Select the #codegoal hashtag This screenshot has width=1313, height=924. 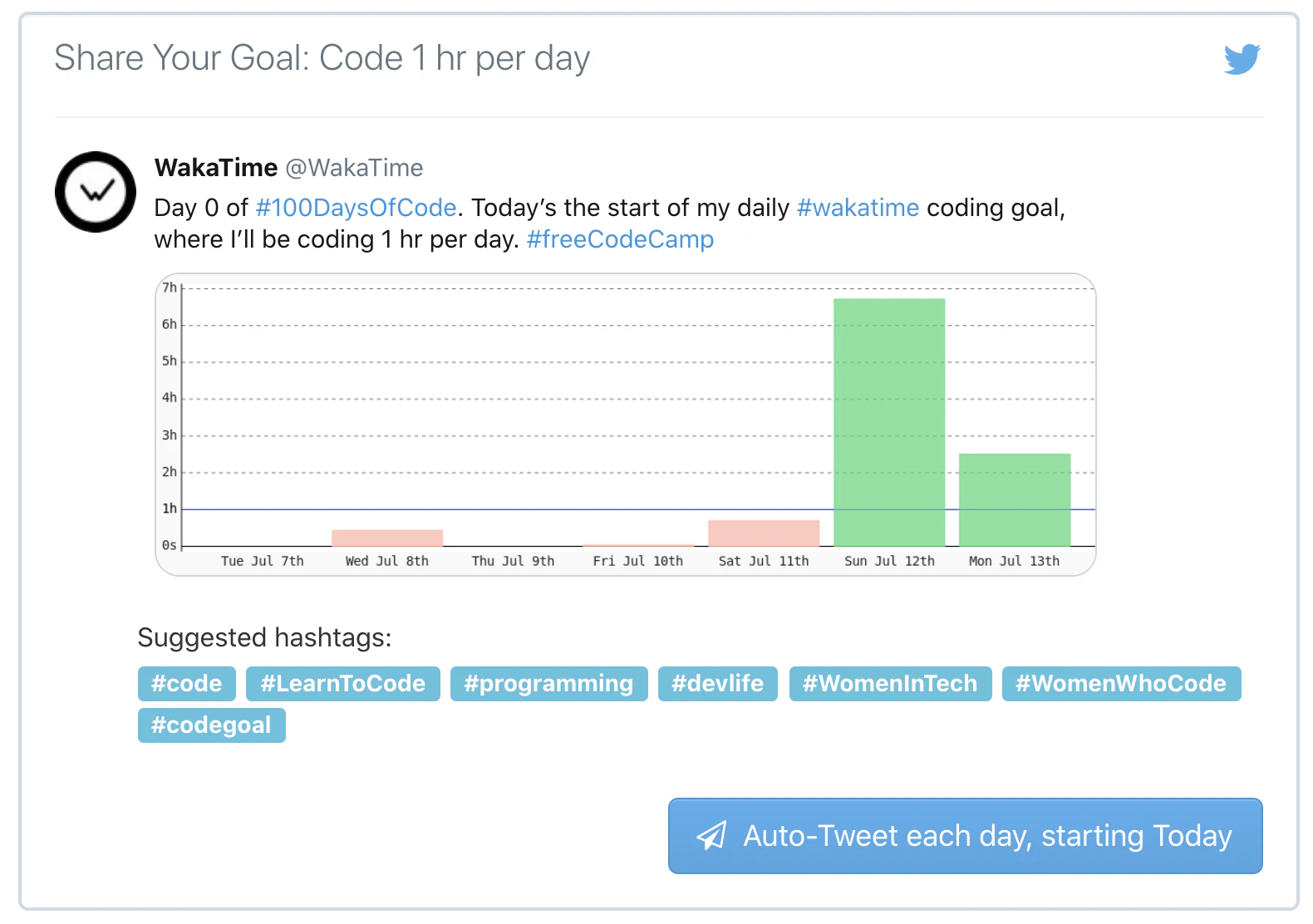click(211, 725)
